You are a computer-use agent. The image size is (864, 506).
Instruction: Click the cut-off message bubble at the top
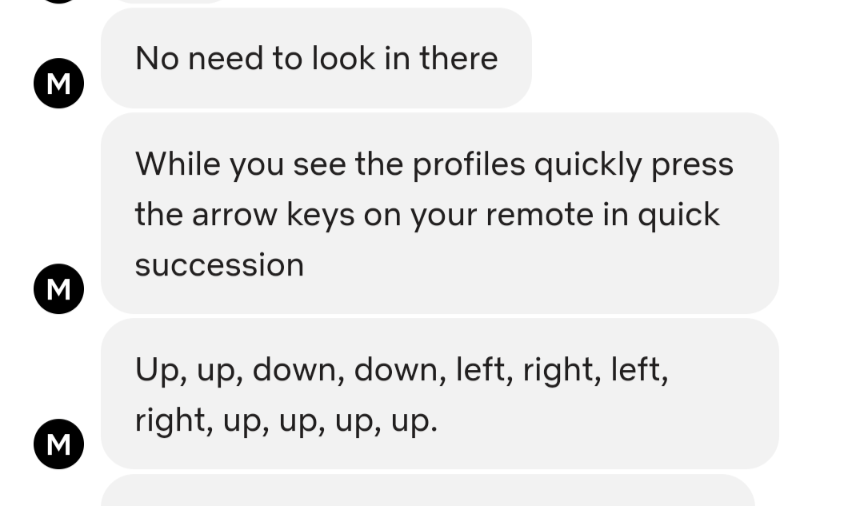(171, 1)
